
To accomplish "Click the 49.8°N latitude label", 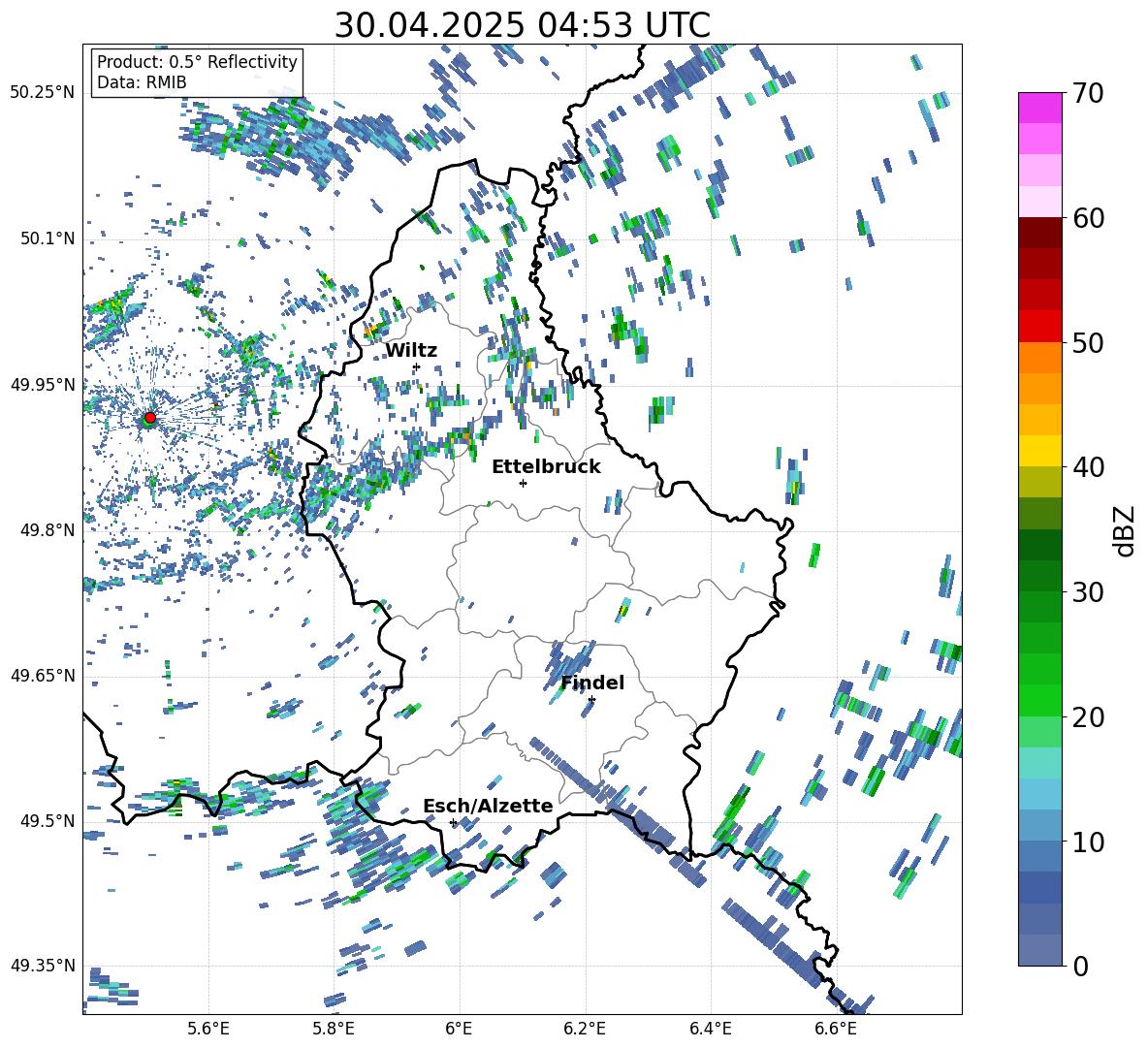I will pyautogui.click(x=48, y=530).
